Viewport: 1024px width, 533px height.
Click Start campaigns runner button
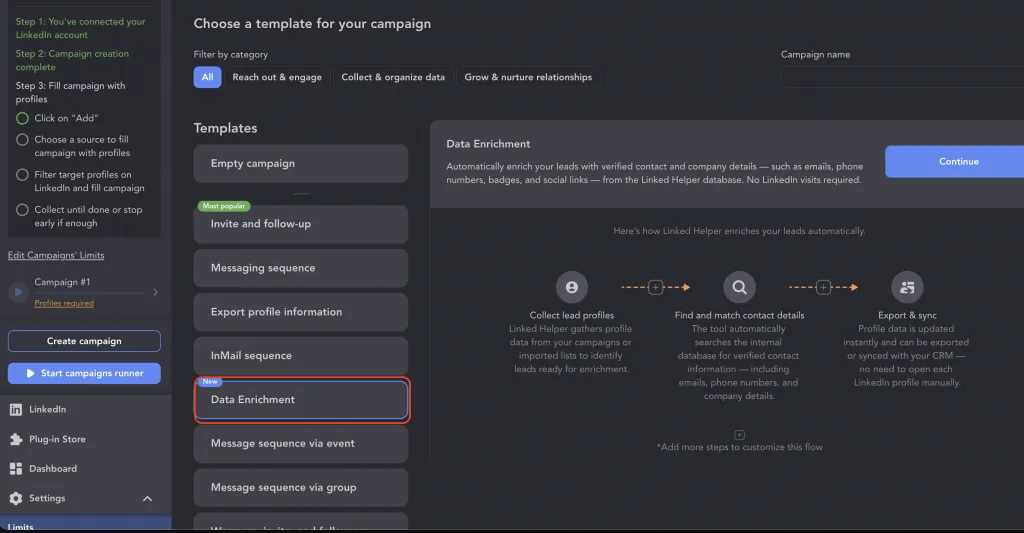pyautogui.click(x=84, y=373)
